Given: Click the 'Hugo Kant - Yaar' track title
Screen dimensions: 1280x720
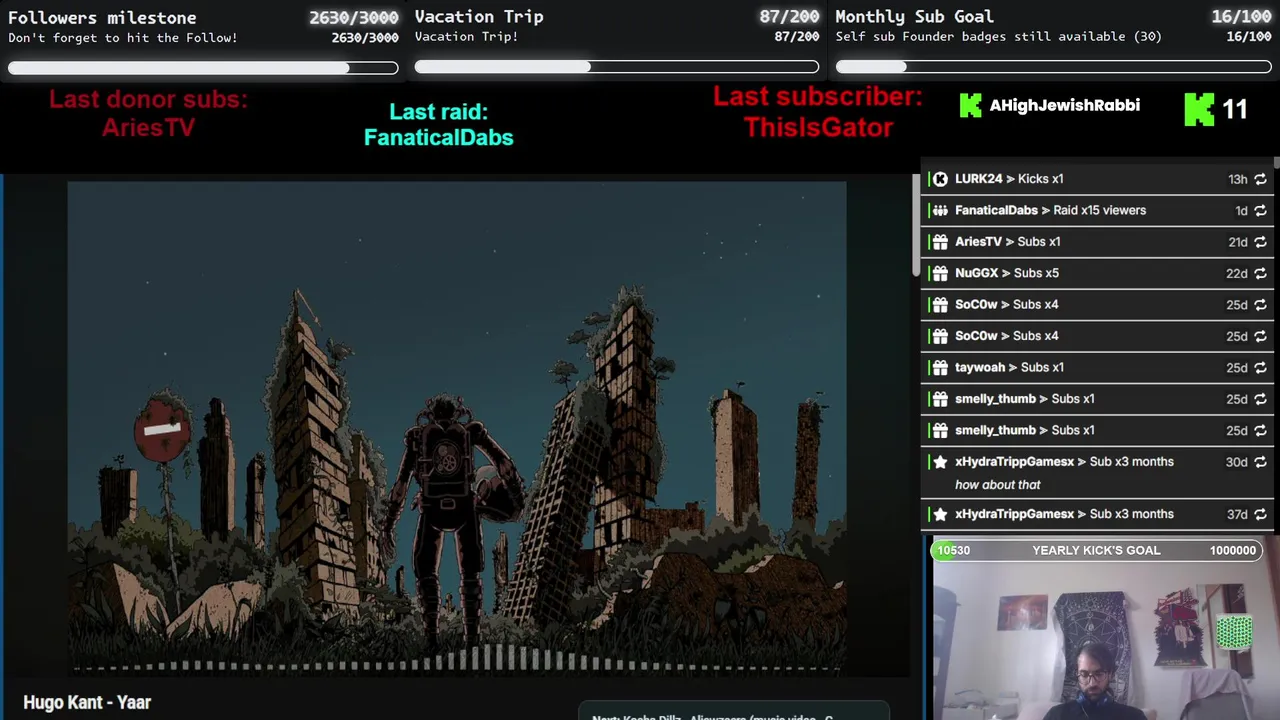Looking at the screenshot, I should click(87, 702).
